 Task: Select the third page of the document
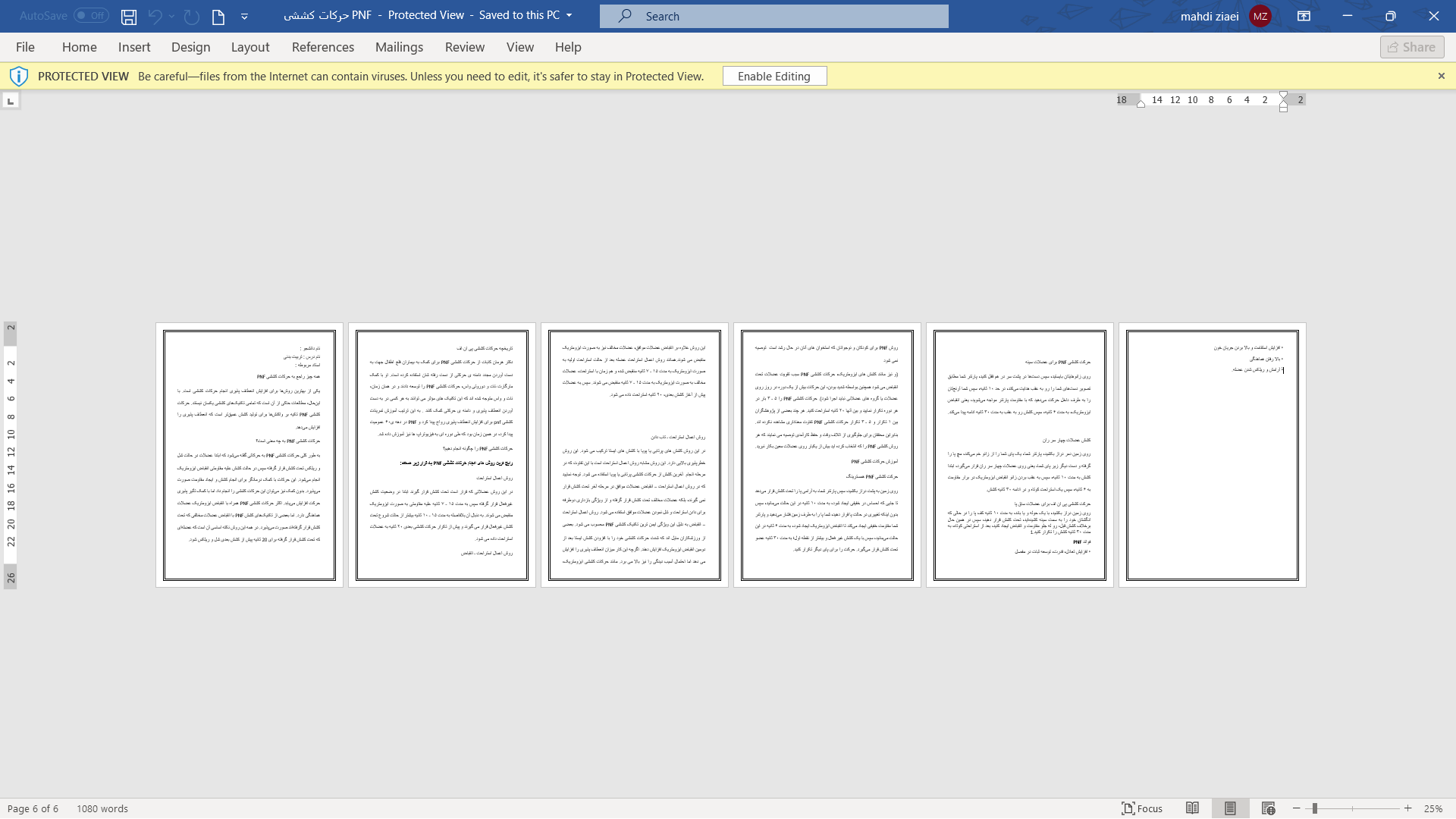click(635, 455)
